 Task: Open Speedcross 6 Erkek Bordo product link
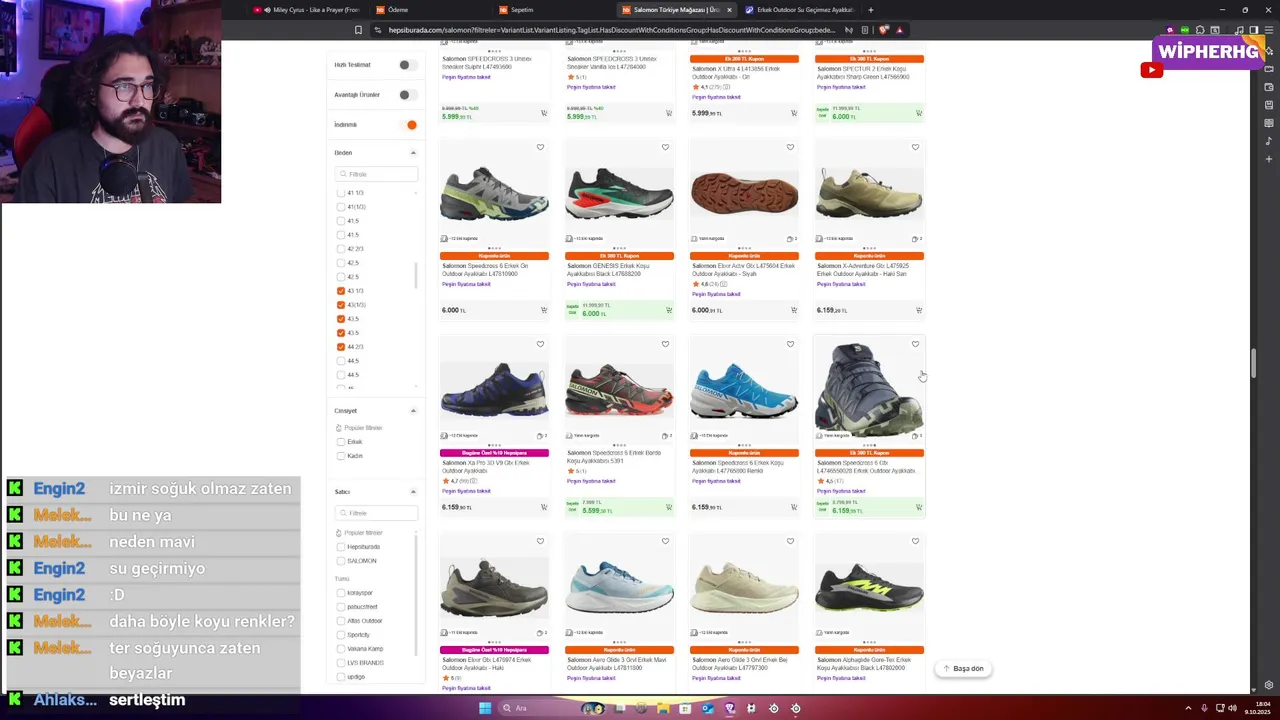tap(614, 457)
